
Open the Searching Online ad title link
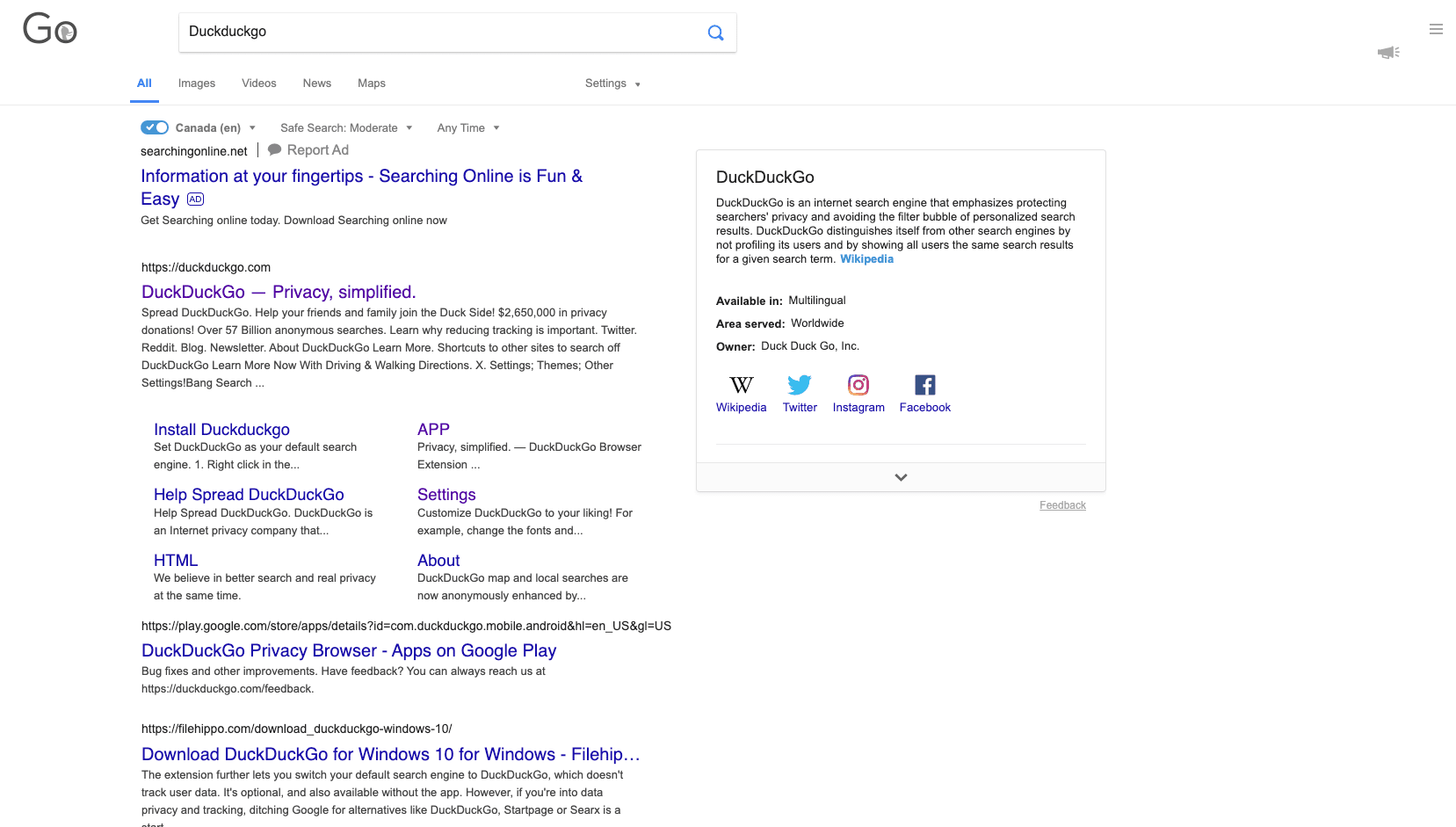click(361, 187)
